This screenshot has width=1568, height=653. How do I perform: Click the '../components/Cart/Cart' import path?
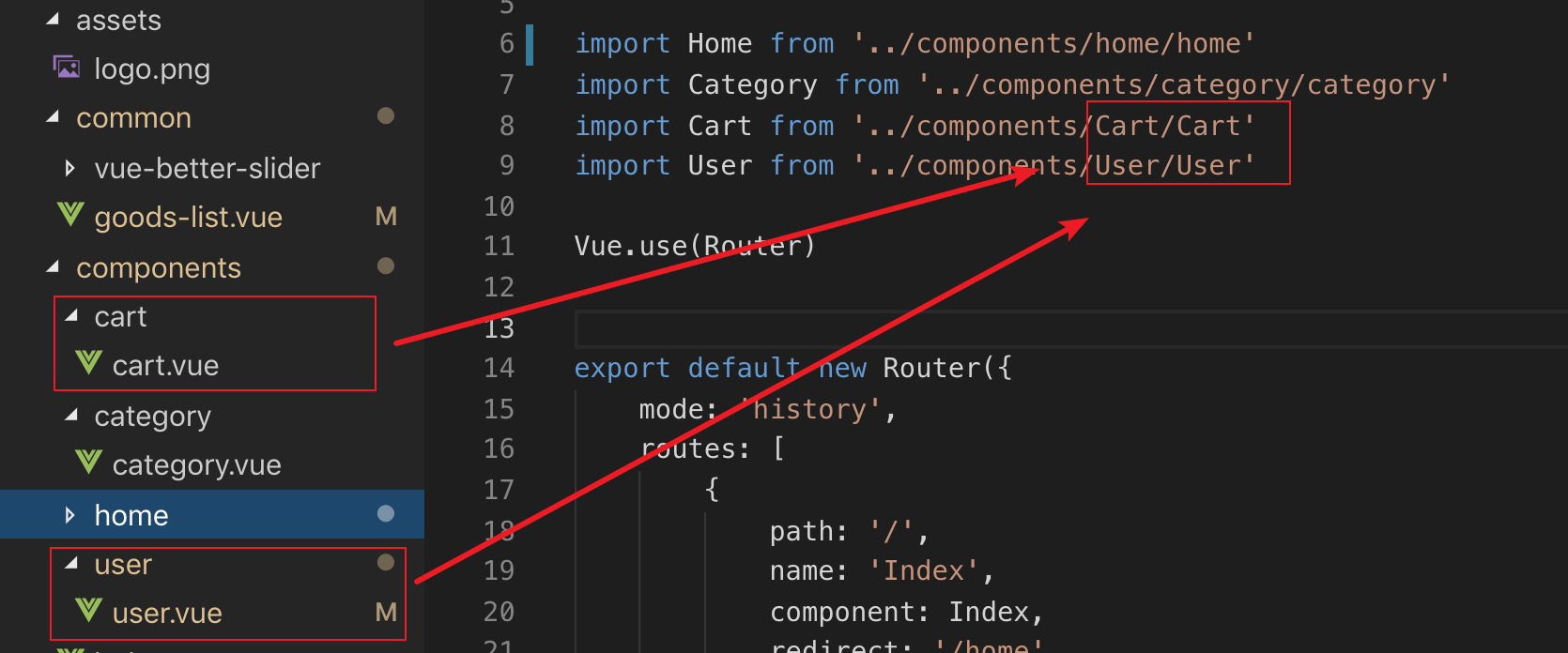1053,126
